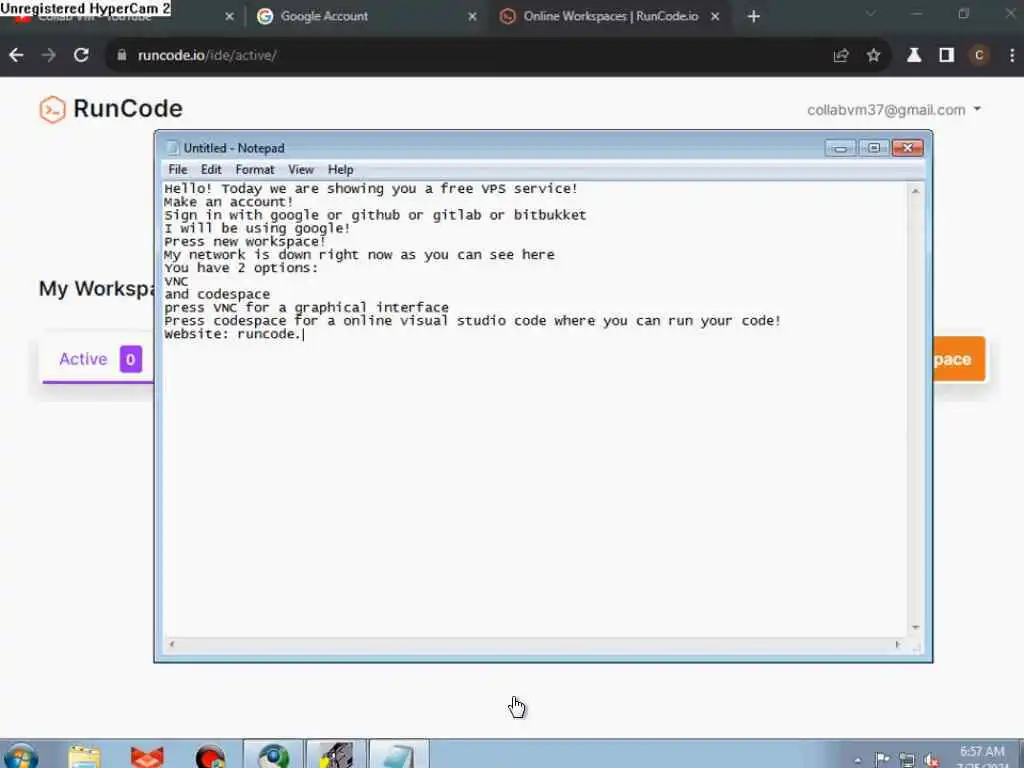Reload the runcode.io page

[x=81, y=56]
